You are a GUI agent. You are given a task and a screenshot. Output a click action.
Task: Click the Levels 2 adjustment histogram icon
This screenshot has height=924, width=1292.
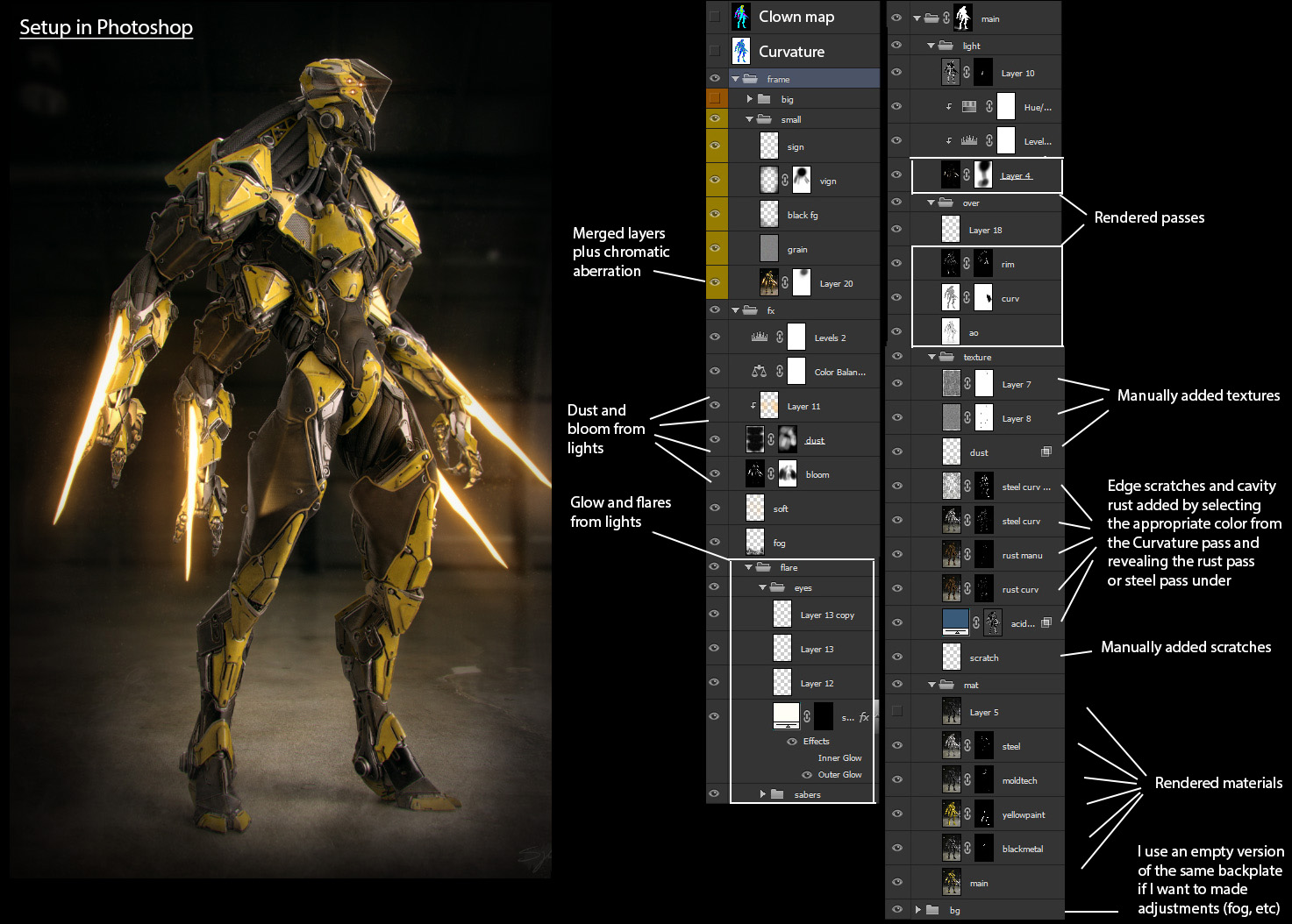(x=760, y=337)
